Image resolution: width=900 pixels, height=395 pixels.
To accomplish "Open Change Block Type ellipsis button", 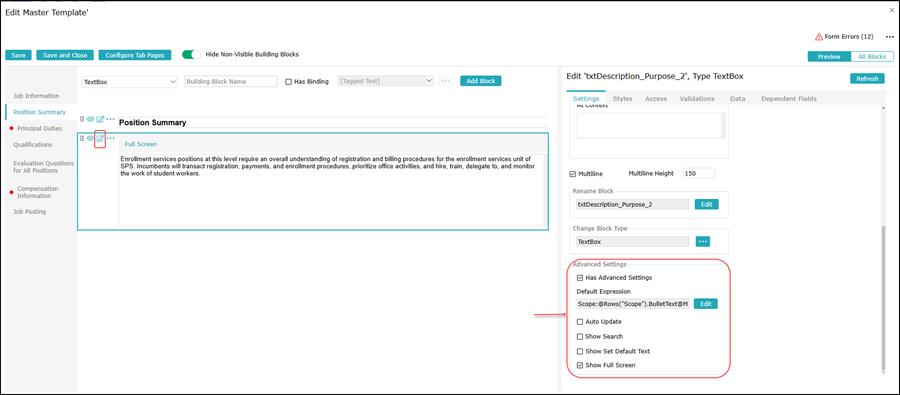I will (x=703, y=242).
